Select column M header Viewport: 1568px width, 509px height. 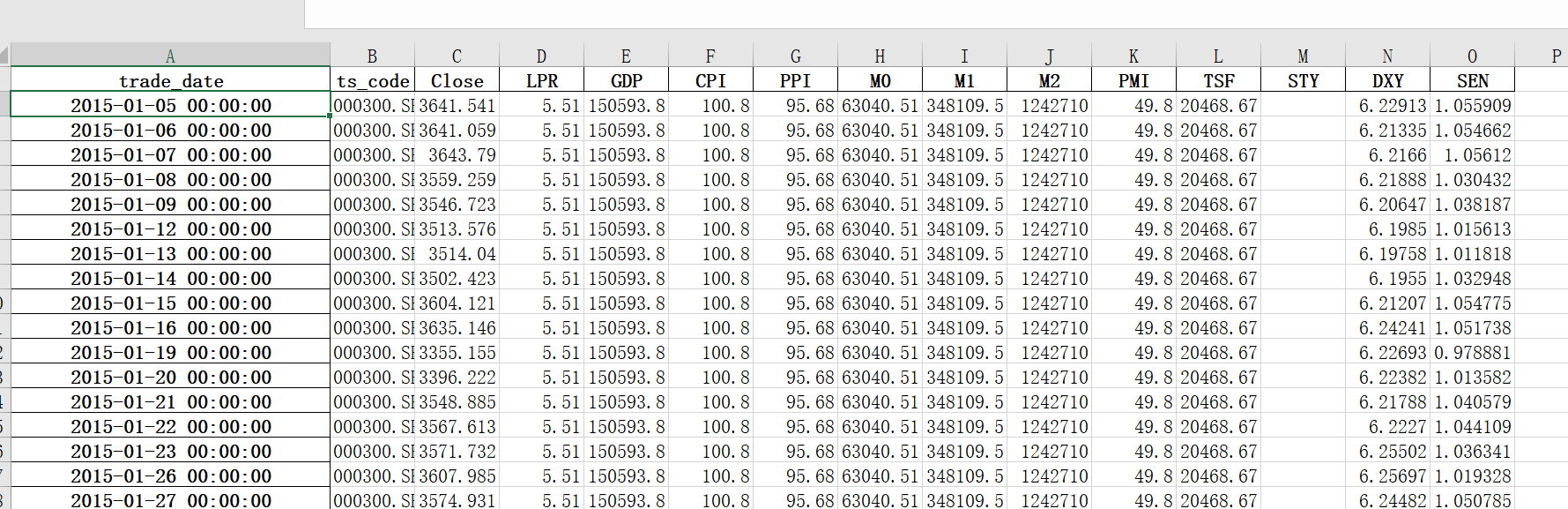coord(1303,55)
